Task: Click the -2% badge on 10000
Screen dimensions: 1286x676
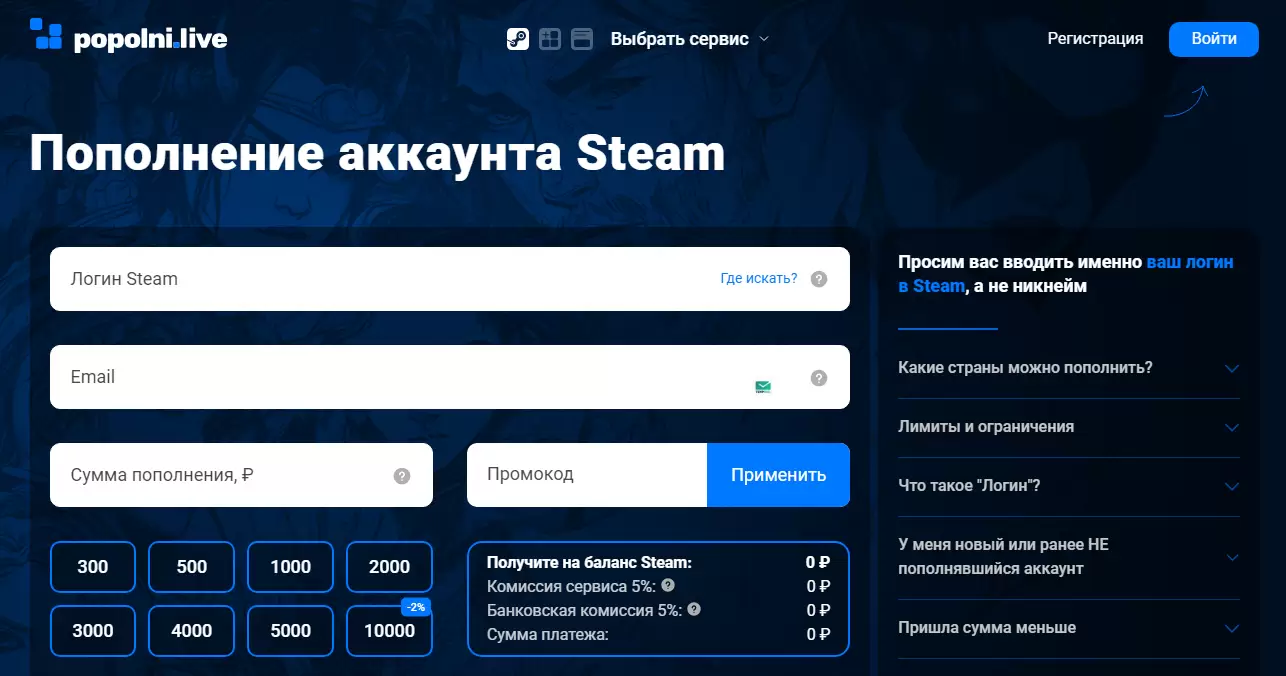Action: 415,607
